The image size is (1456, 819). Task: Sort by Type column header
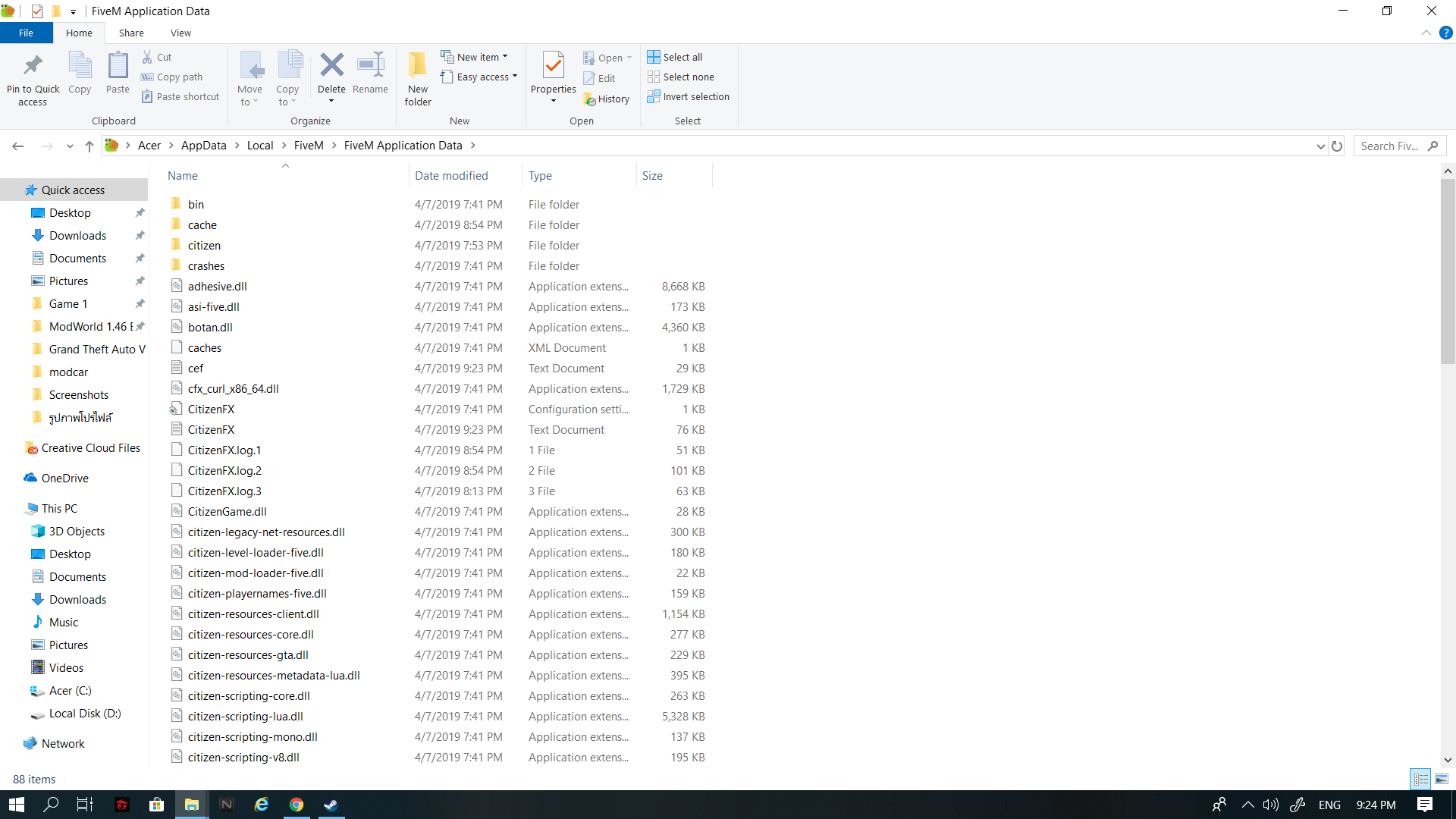point(579,175)
